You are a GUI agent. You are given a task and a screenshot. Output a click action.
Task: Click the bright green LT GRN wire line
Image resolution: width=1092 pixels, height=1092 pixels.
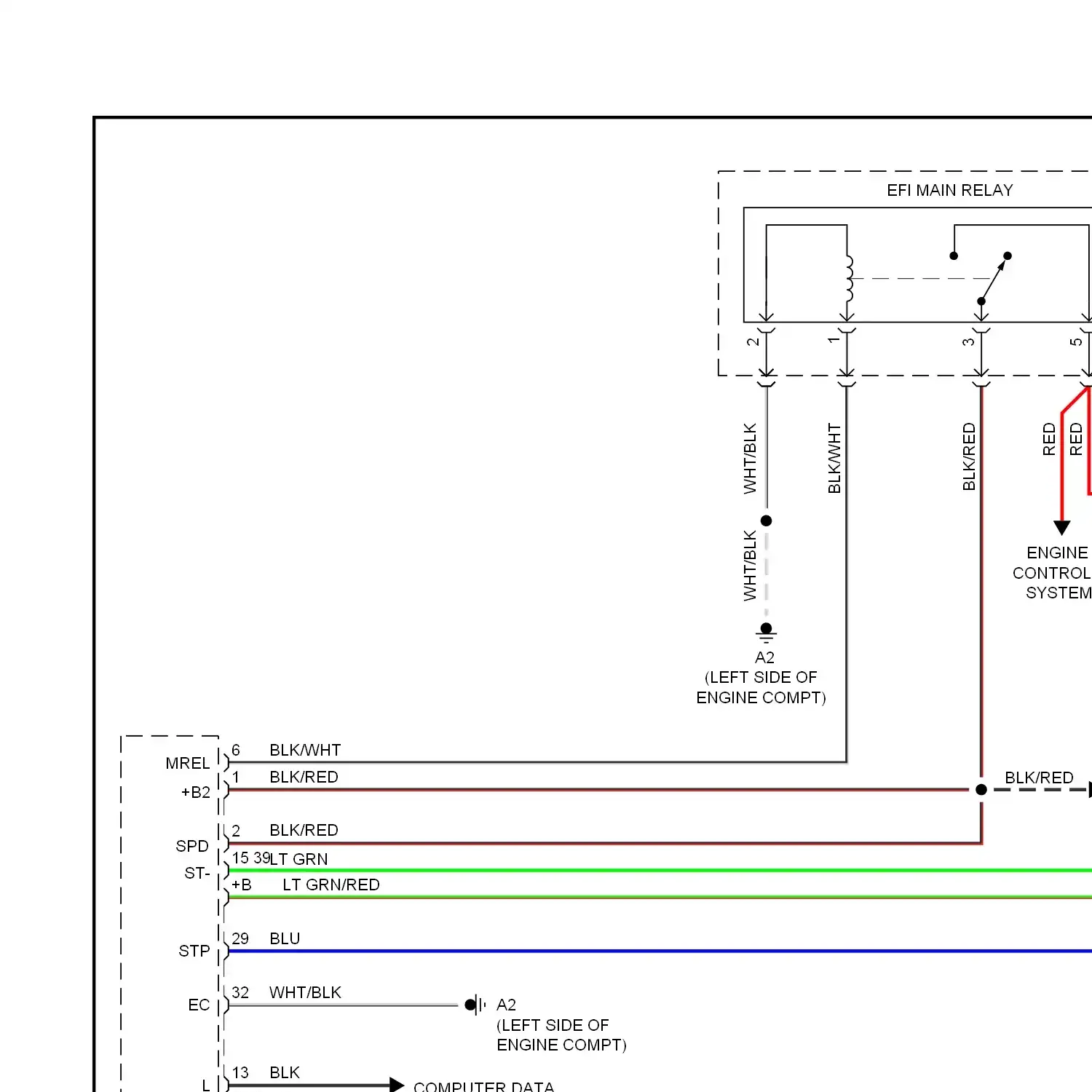click(x=660, y=871)
